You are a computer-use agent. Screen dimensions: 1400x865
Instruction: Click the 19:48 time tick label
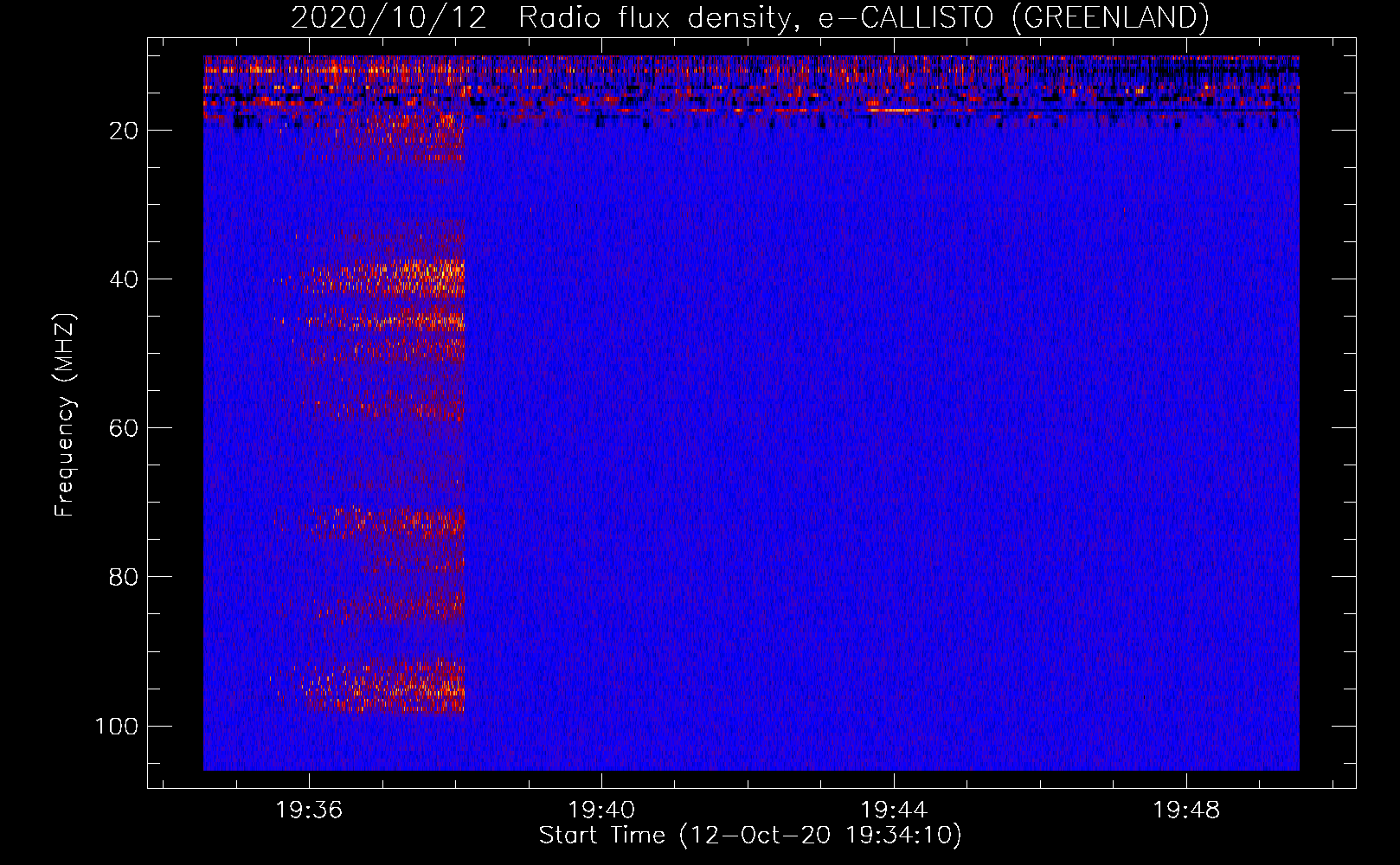coord(1186,810)
